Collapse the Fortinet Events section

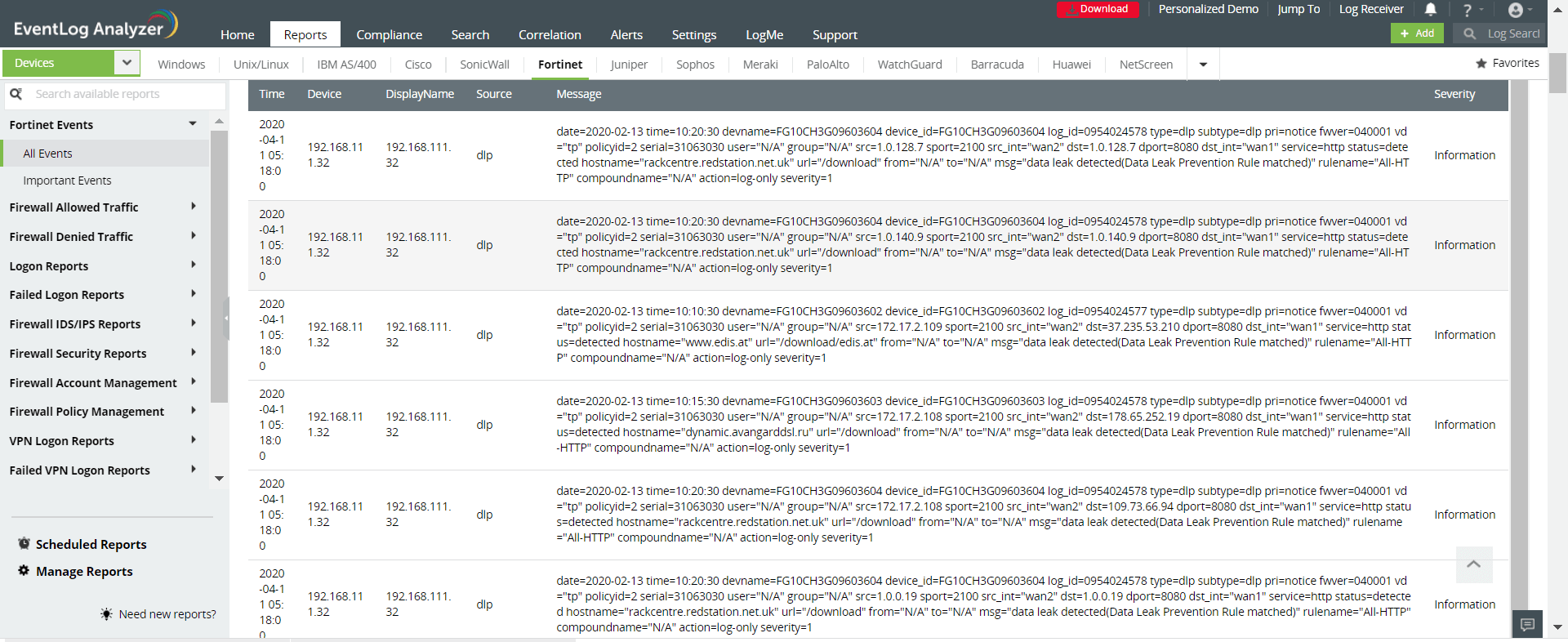click(193, 124)
